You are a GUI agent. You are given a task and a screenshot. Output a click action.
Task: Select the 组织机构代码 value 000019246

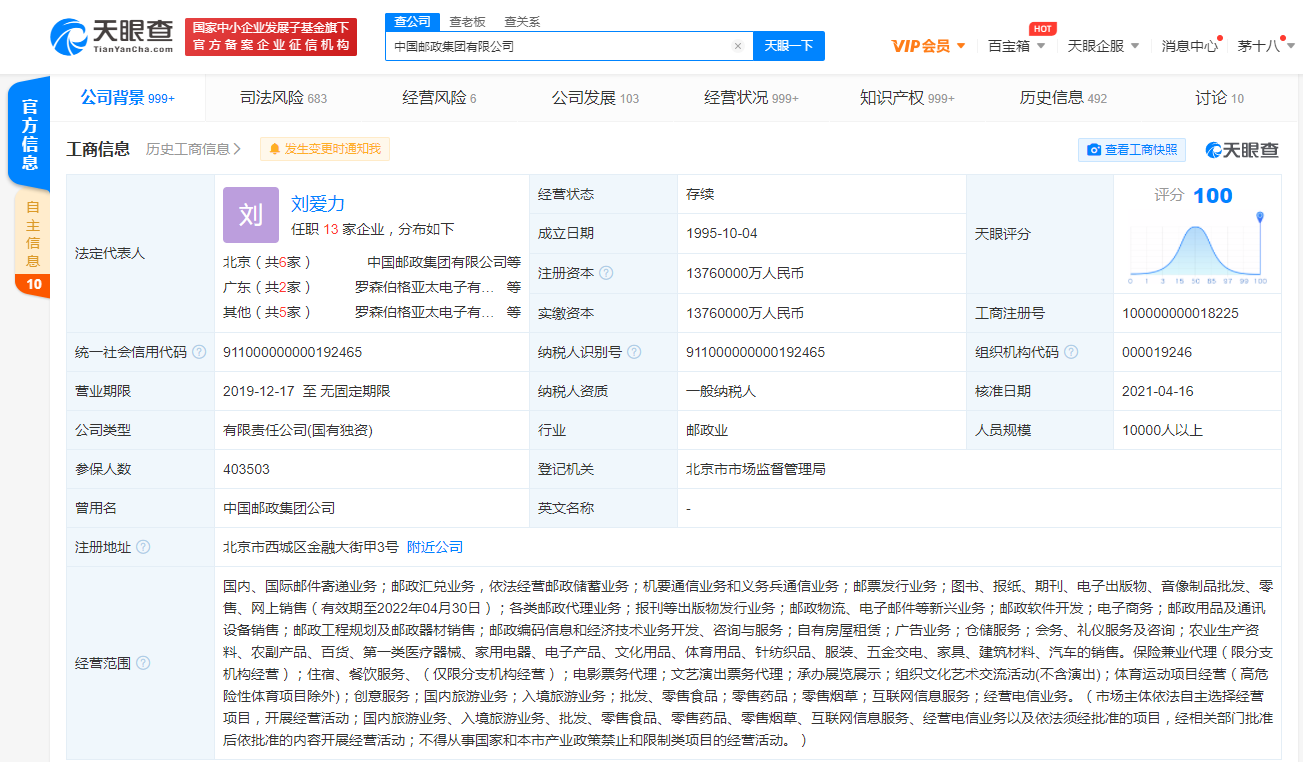pyautogui.click(x=1157, y=352)
